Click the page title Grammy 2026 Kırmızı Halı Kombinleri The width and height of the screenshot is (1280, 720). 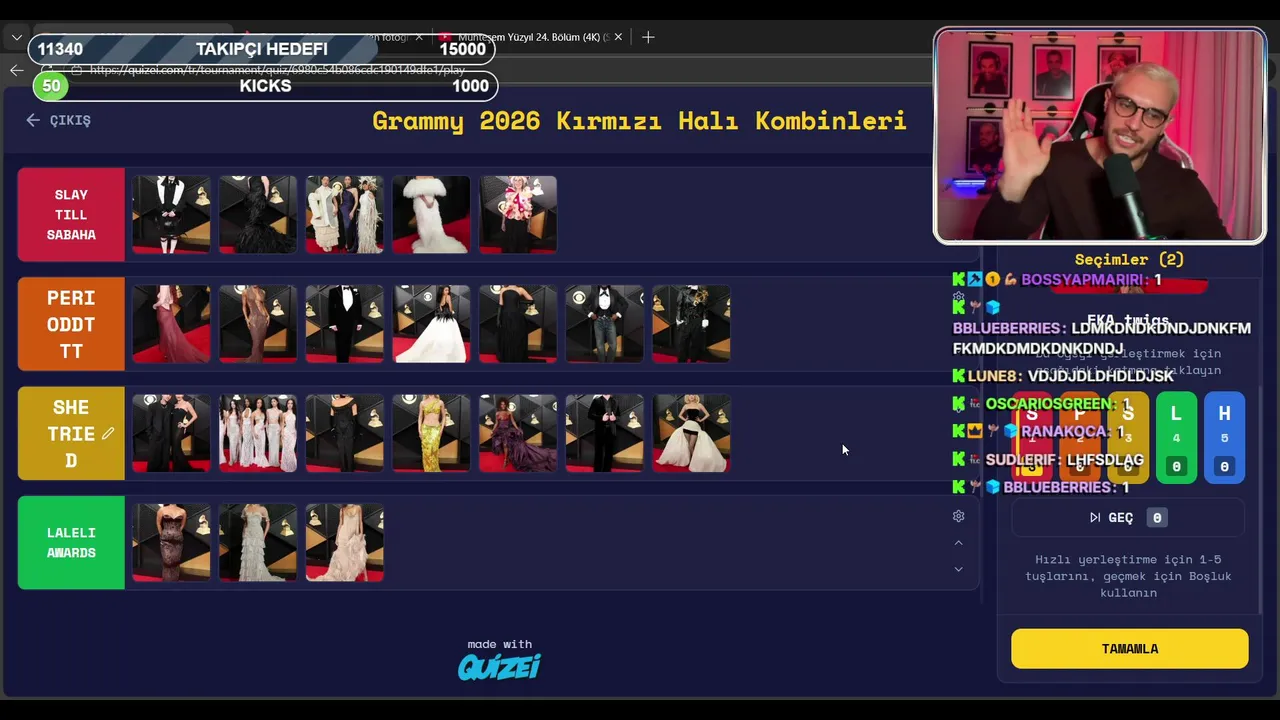(x=639, y=121)
